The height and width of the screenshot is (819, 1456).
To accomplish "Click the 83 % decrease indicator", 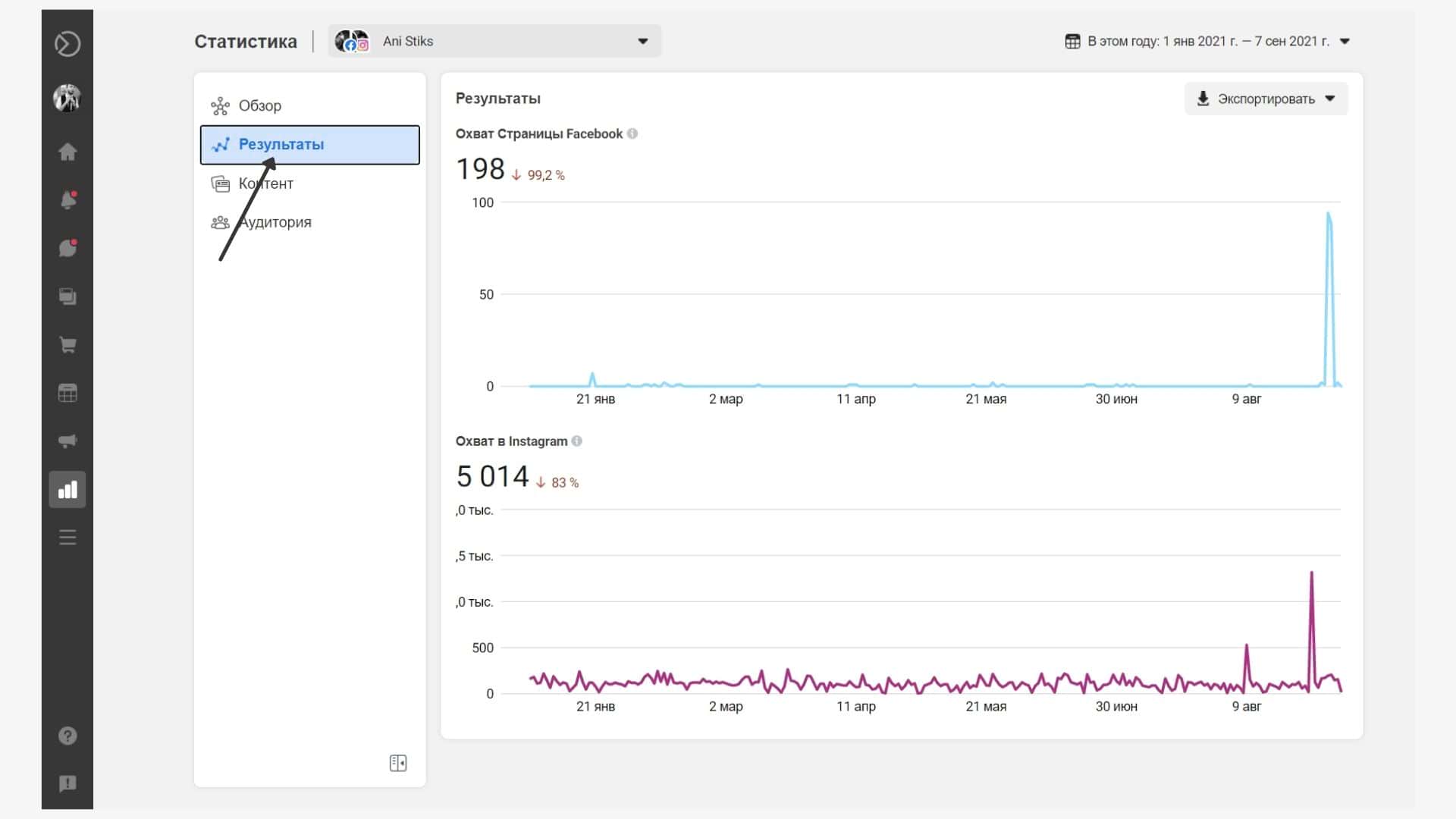I will (557, 482).
